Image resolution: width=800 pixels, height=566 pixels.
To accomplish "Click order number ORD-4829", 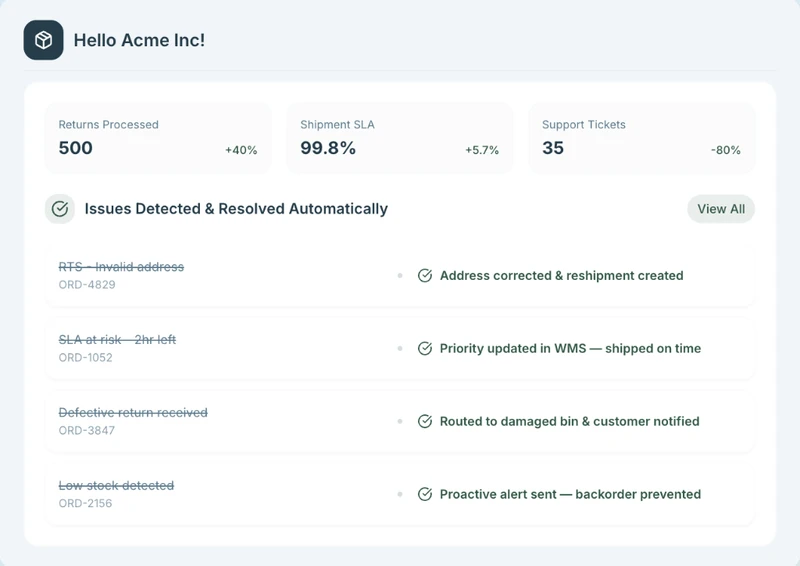I will pyautogui.click(x=87, y=285).
